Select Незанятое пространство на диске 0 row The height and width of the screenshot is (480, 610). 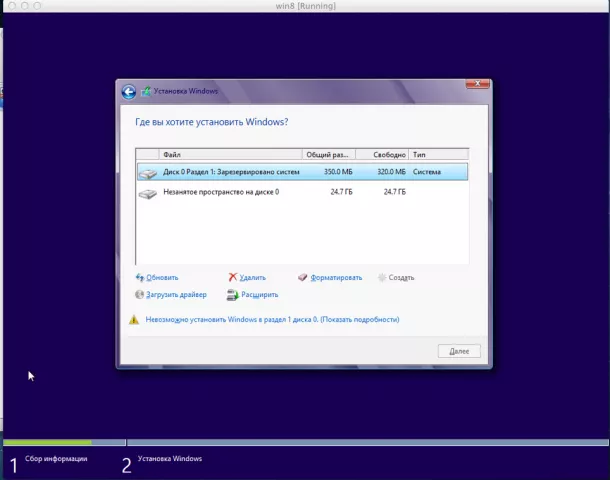(x=300, y=192)
